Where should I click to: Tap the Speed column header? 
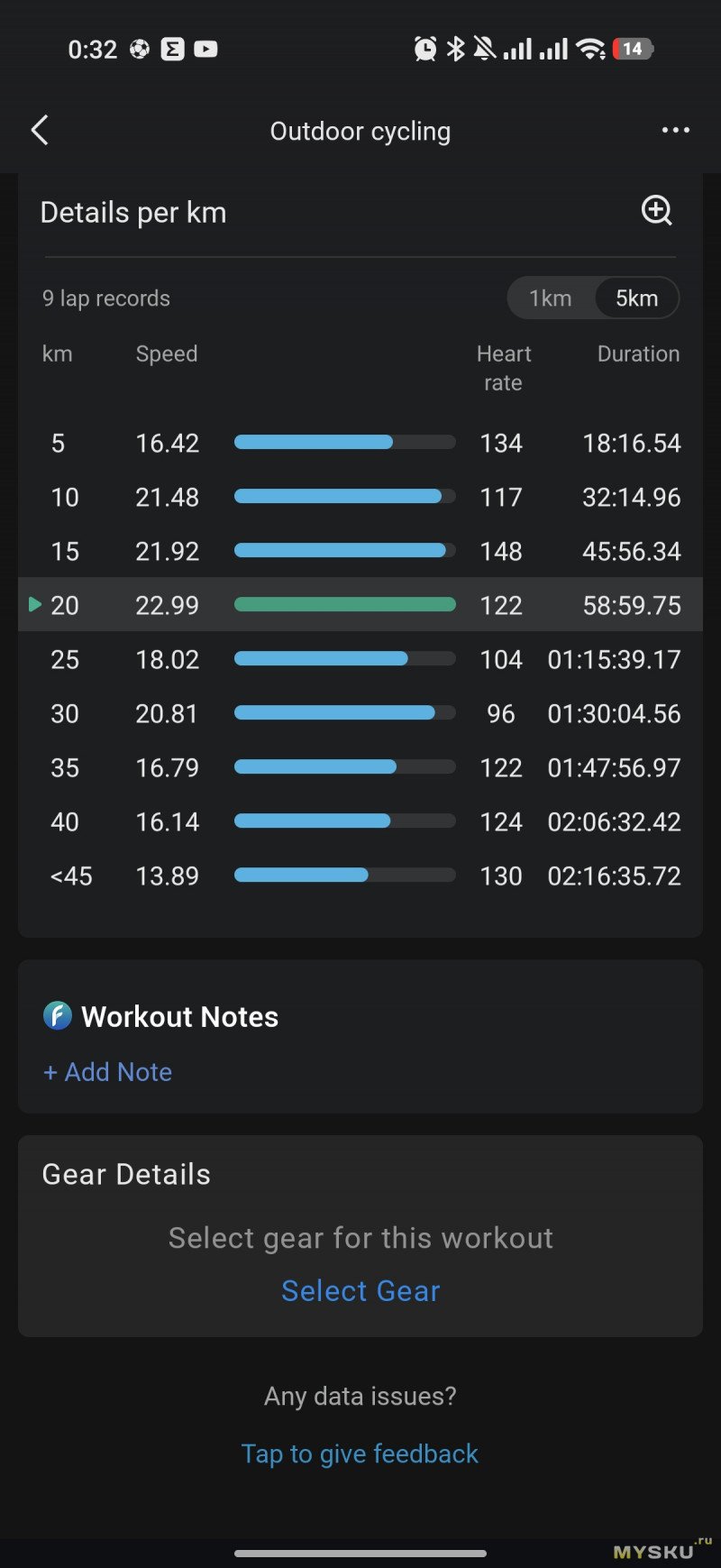(x=167, y=354)
